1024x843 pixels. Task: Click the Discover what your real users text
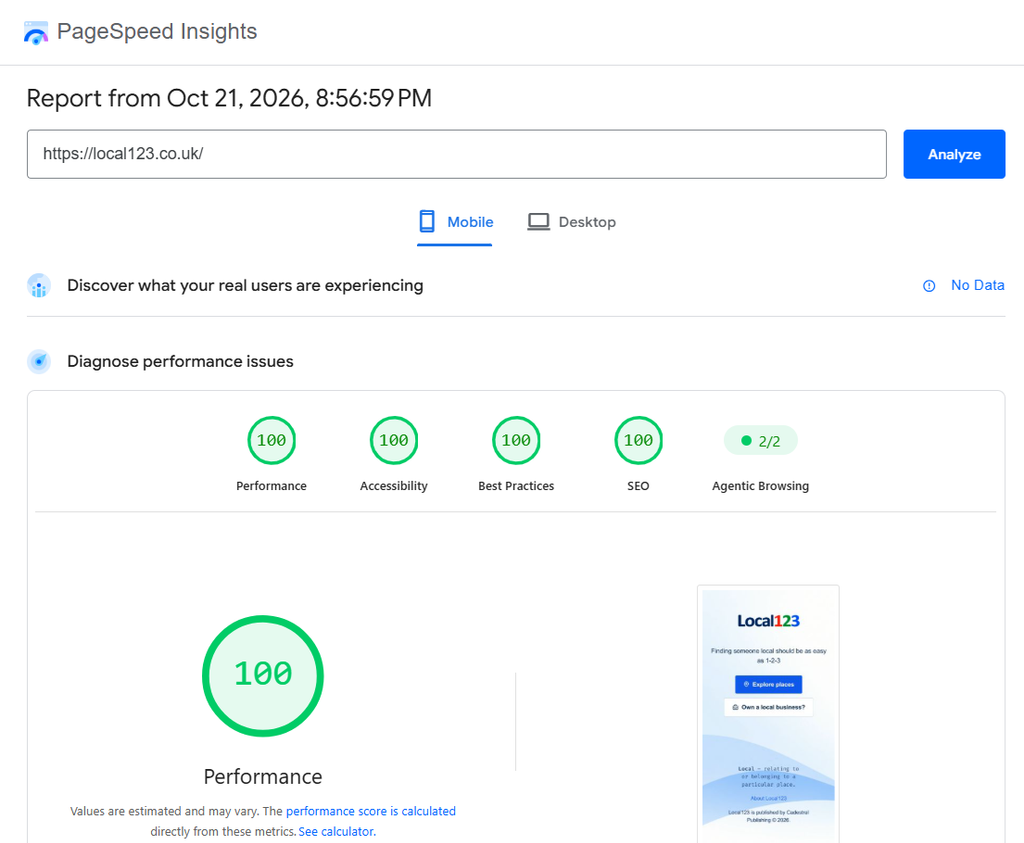point(245,285)
